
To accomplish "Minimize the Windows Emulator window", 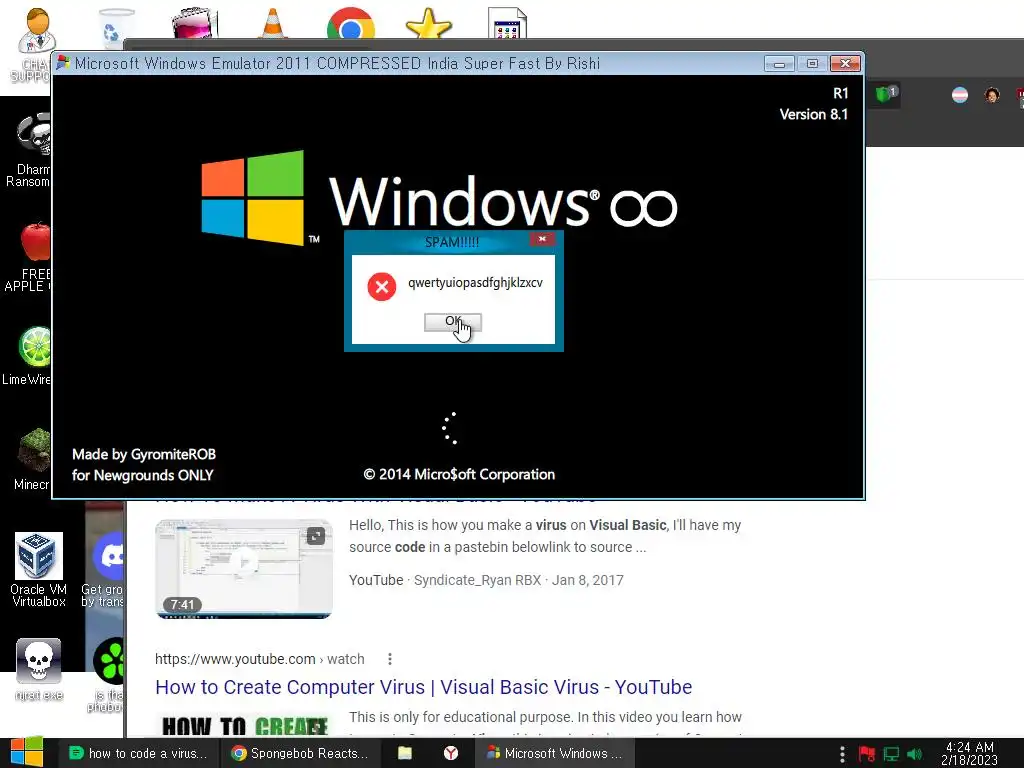I will [779, 63].
